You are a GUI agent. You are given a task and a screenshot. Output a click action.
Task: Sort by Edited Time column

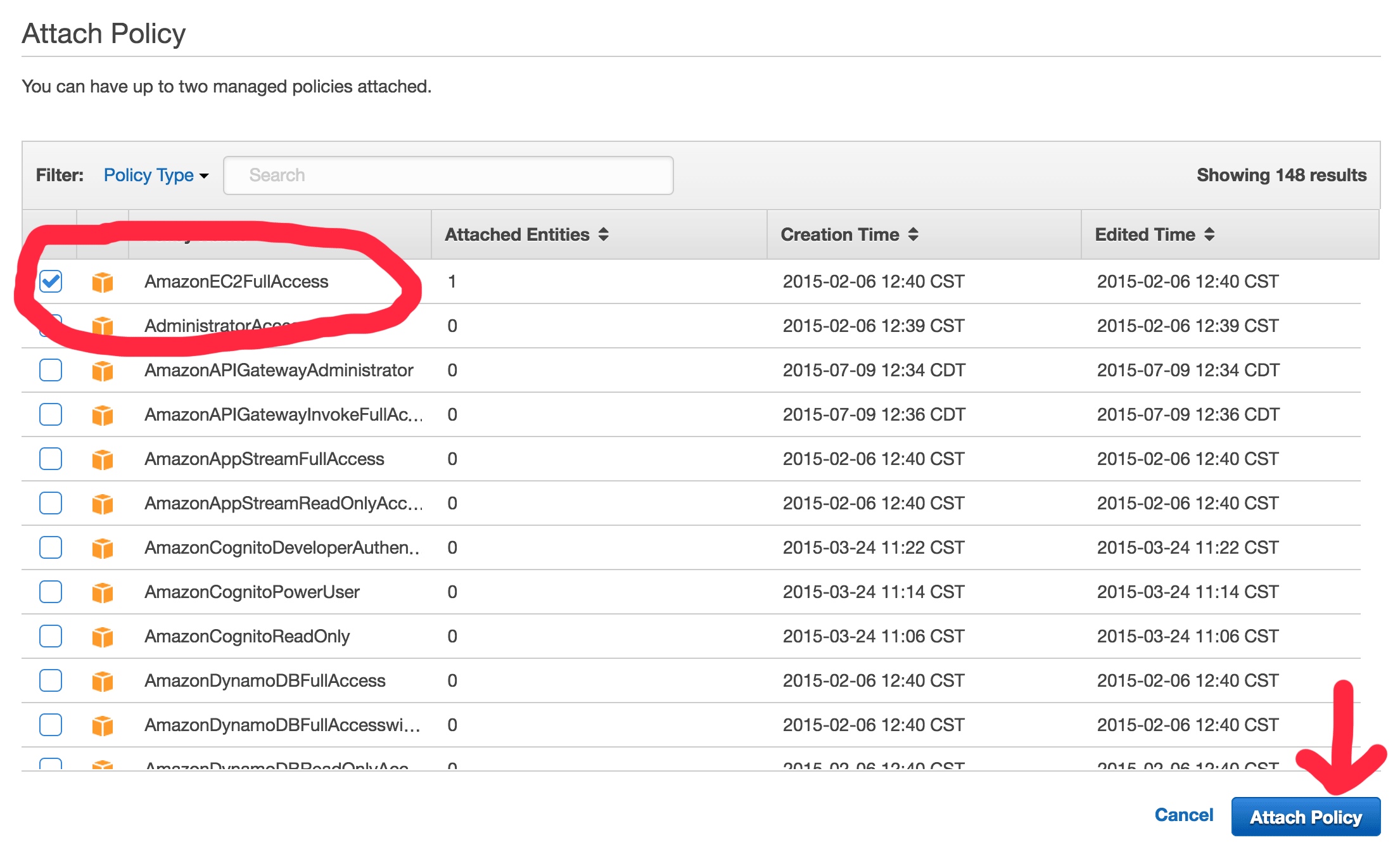pyautogui.click(x=1155, y=234)
